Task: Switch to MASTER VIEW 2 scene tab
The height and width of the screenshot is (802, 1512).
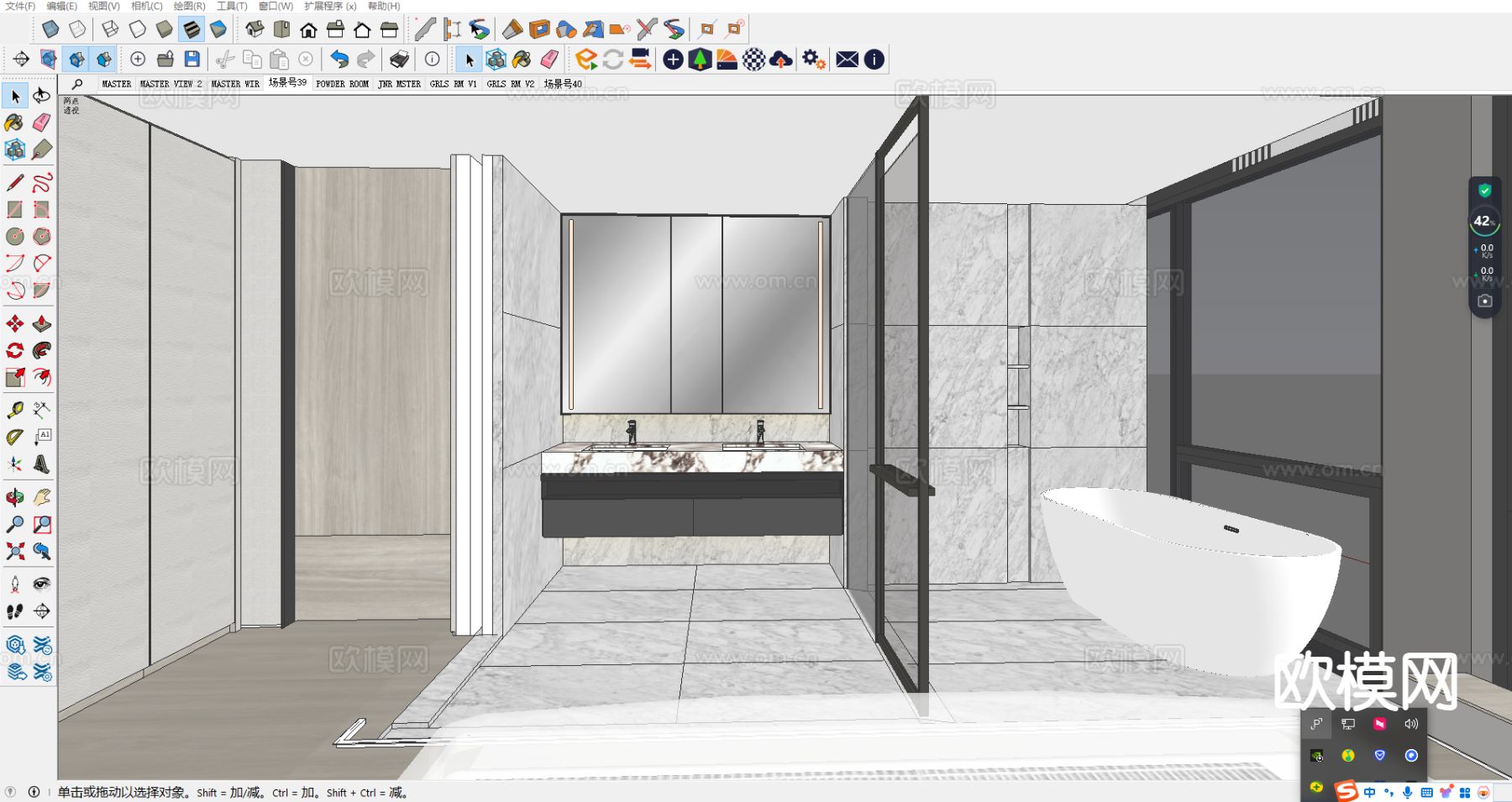Action: [171, 84]
